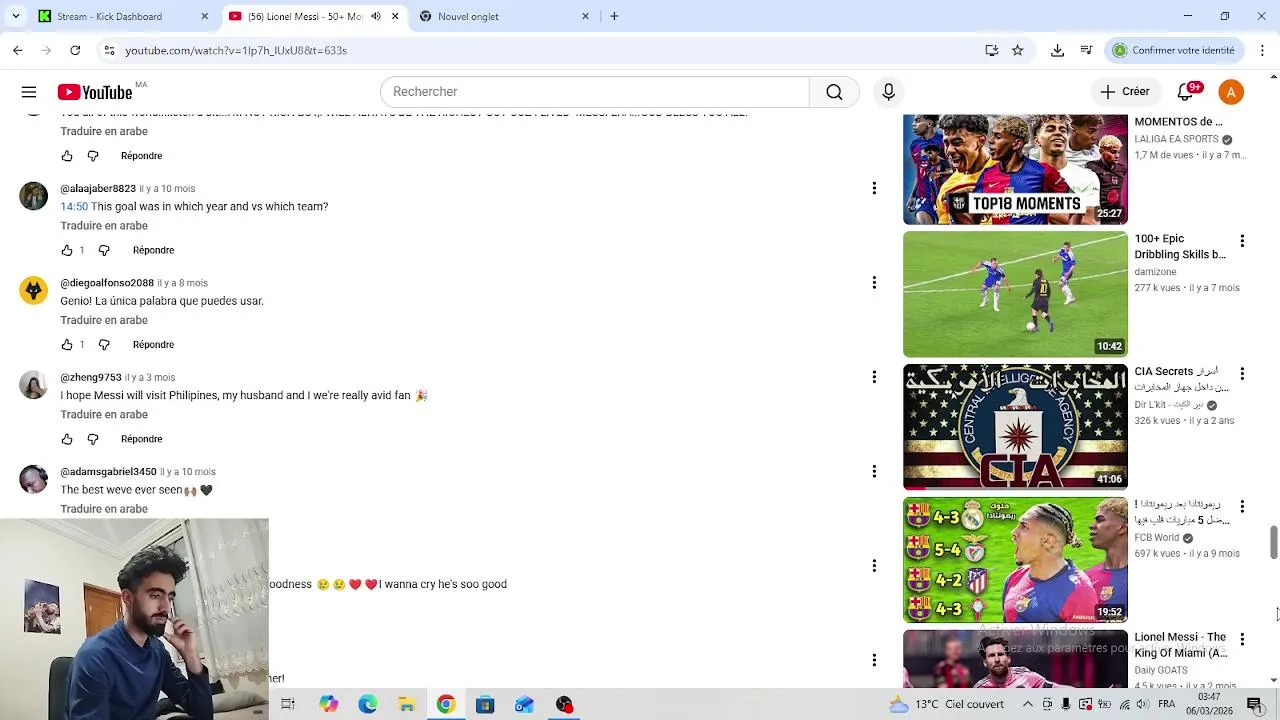Open File Explorer from the taskbar
This screenshot has width=1280, height=720.
click(x=406, y=704)
